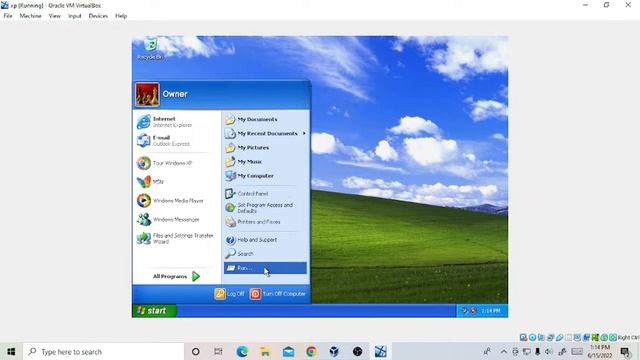Image resolution: width=640 pixels, height=360 pixels.
Task: Click Right Ctrl host key indicator
Action: 628,338
